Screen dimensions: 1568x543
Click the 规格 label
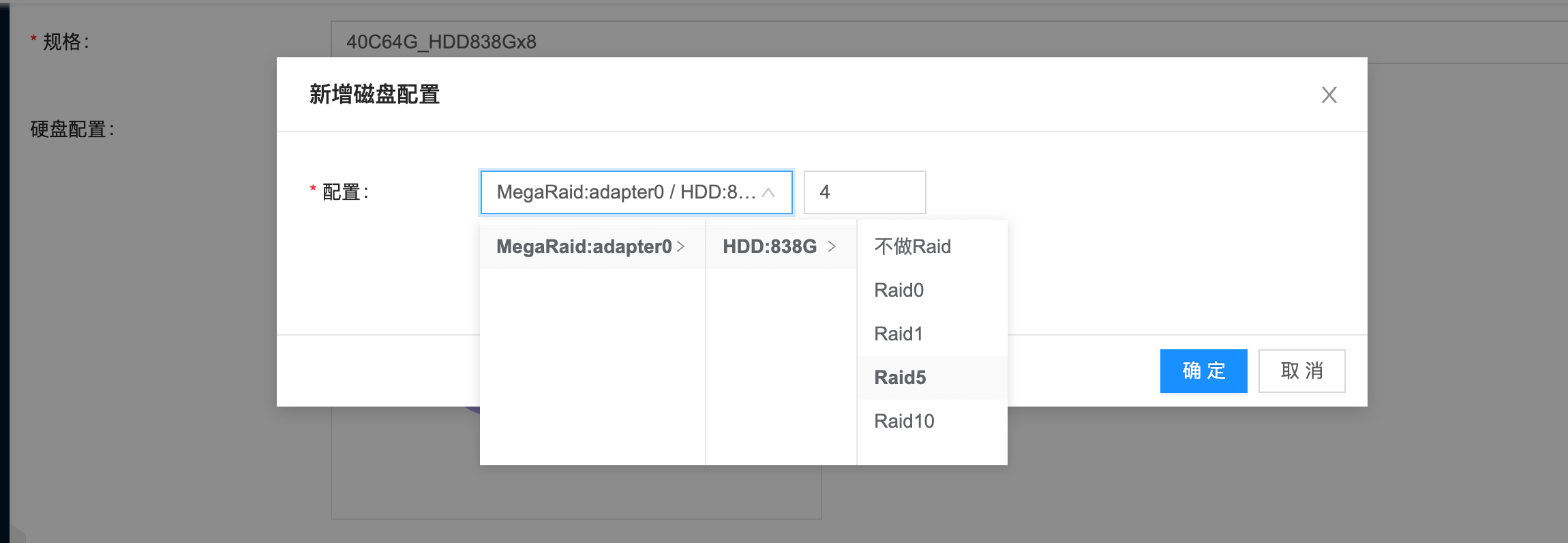[65, 42]
